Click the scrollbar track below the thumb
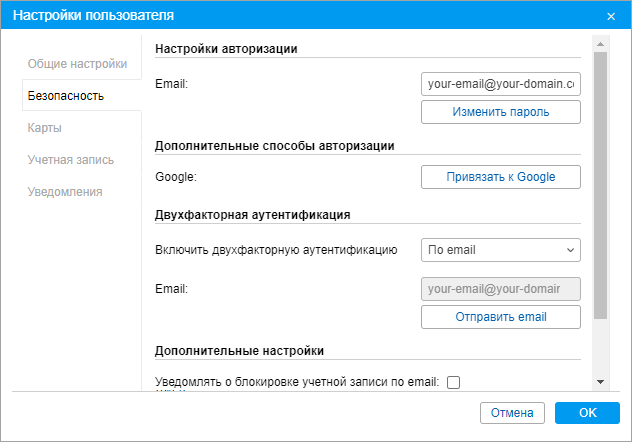 600,348
